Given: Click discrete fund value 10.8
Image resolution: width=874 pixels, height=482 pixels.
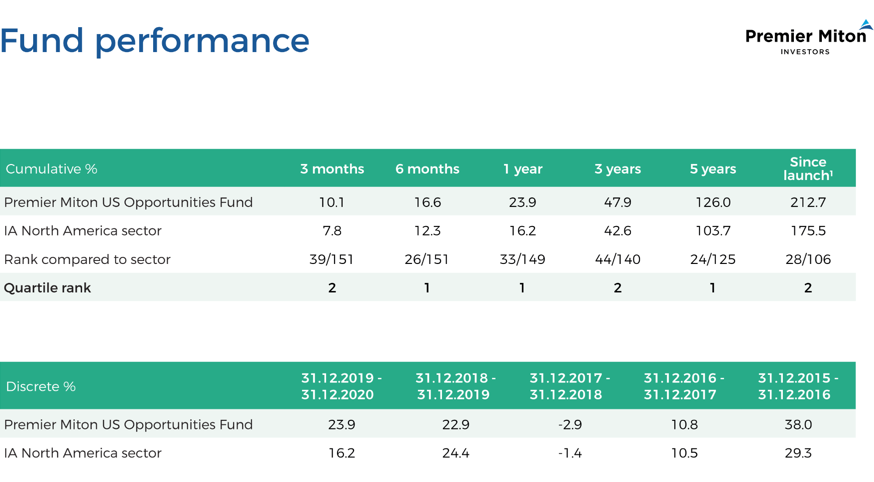Looking at the screenshot, I should coord(684,425).
